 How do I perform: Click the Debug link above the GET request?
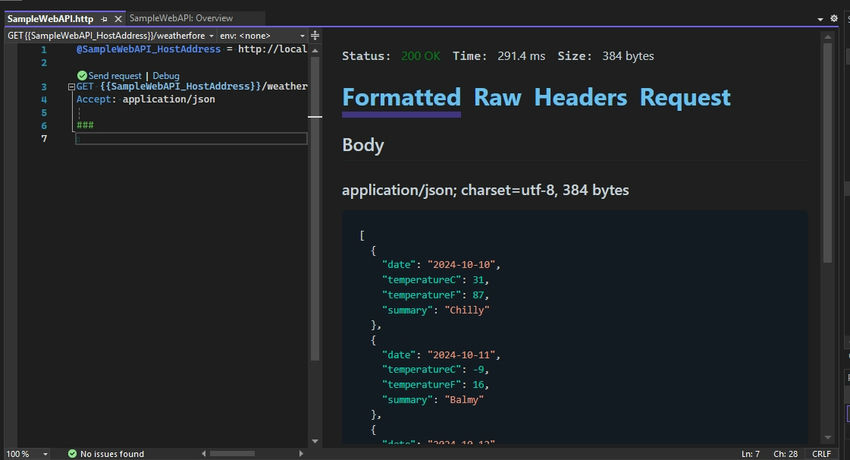coord(166,76)
